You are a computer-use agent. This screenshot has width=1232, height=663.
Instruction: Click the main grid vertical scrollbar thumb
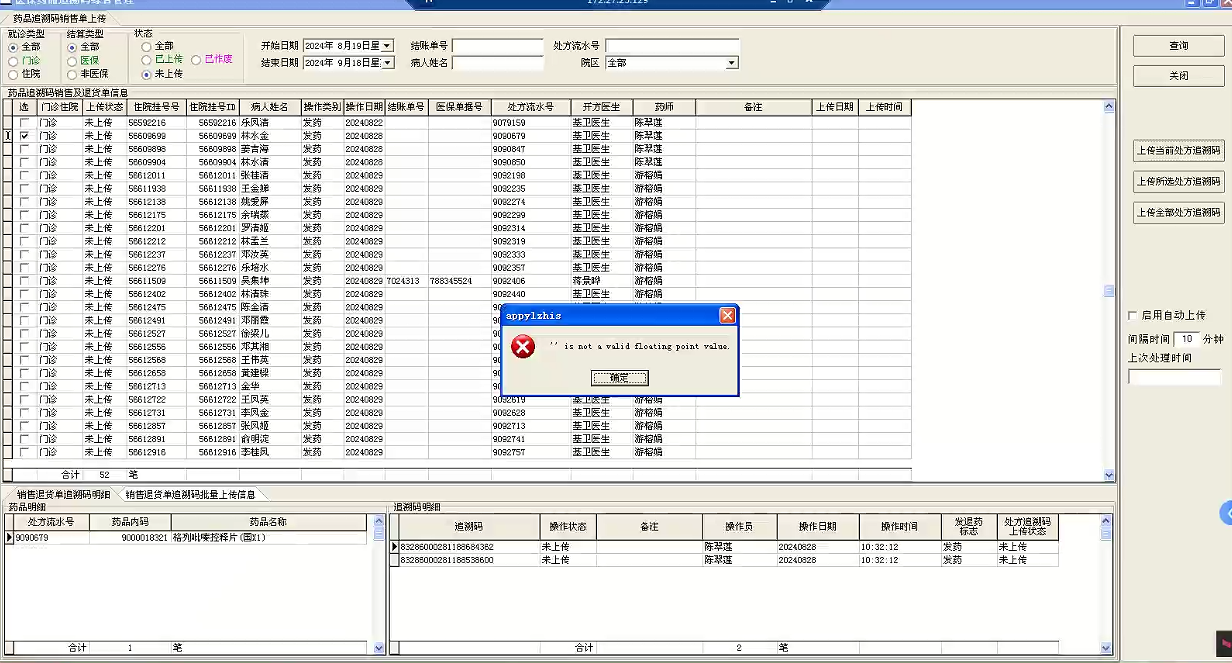pyautogui.click(x=1108, y=291)
